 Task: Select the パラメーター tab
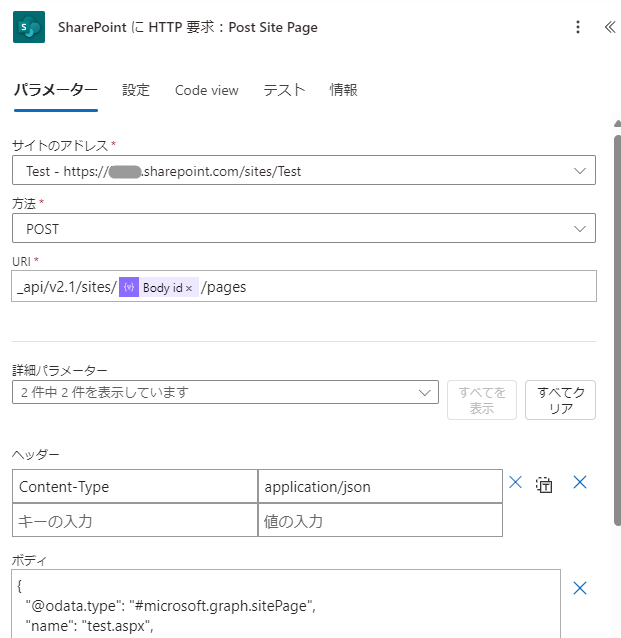click(x=56, y=90)
